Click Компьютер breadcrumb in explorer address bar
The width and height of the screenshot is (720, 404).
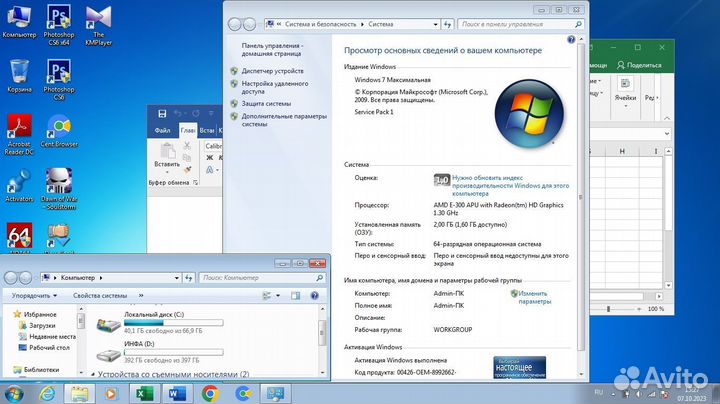click(x=78, y=278)
